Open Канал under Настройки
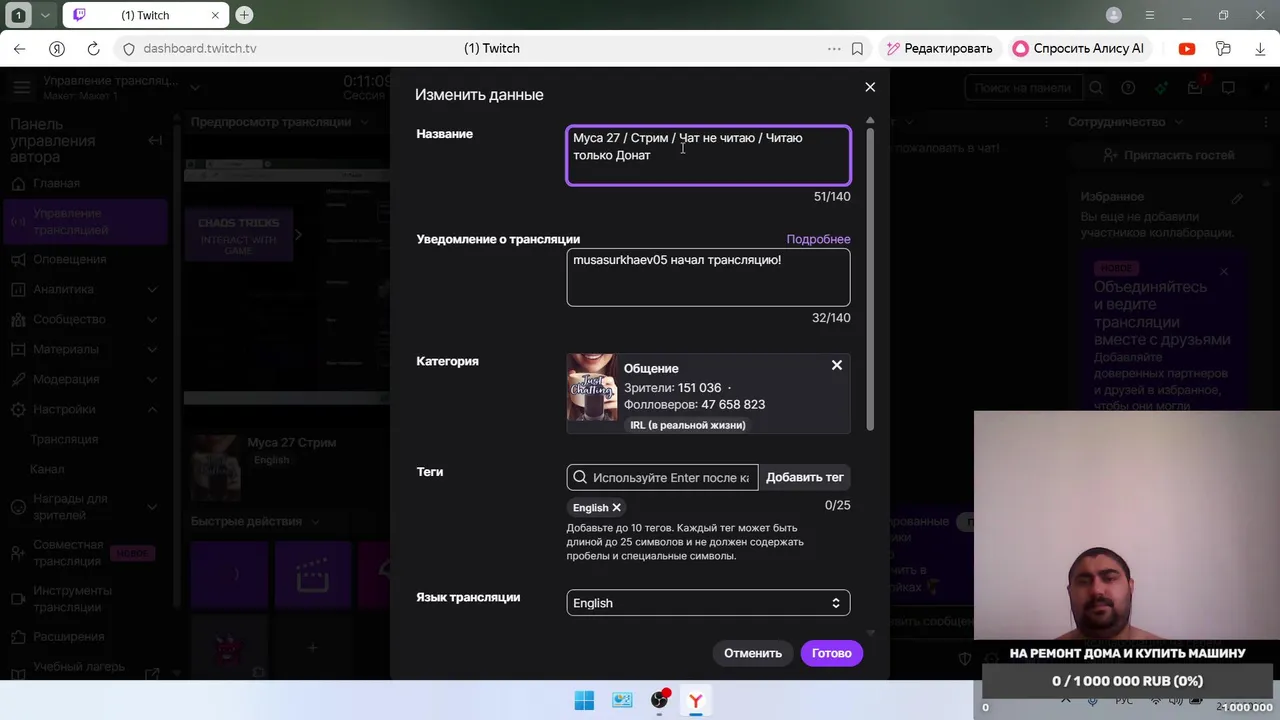The image size is (1280, 720). 47,469
